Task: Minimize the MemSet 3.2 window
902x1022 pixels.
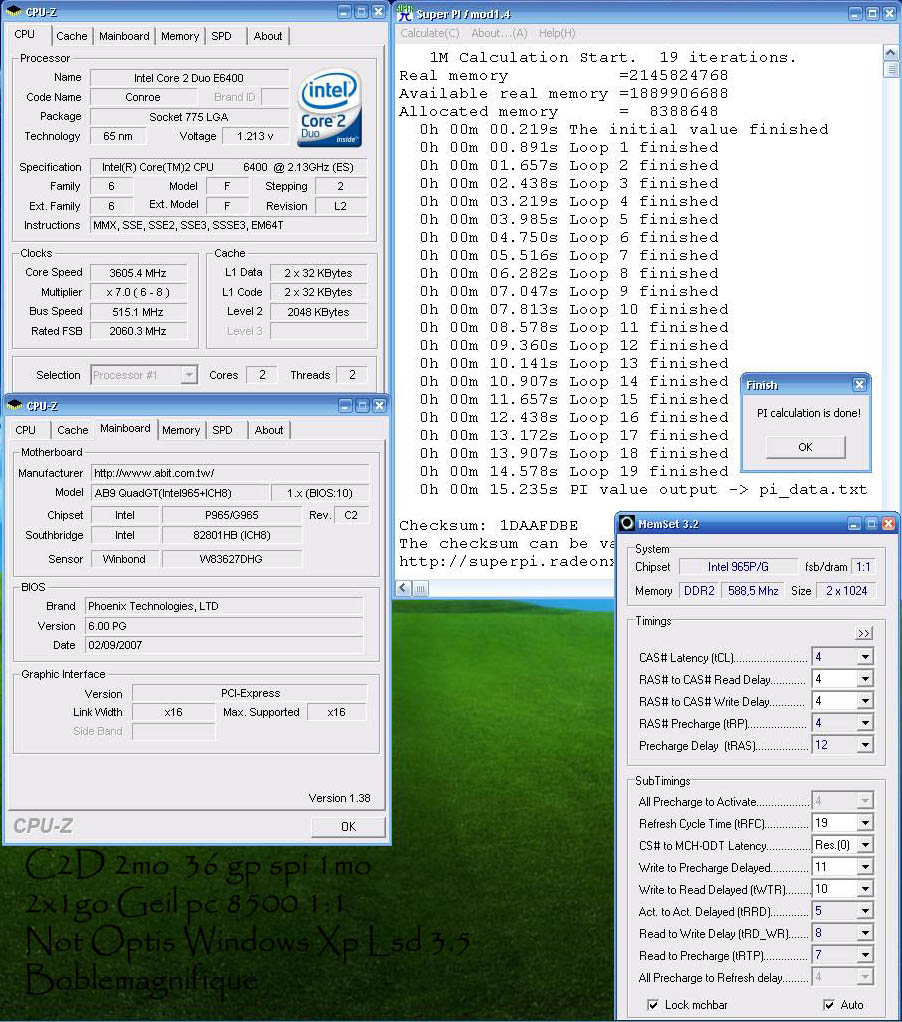Action: click(x=854, y=523)
